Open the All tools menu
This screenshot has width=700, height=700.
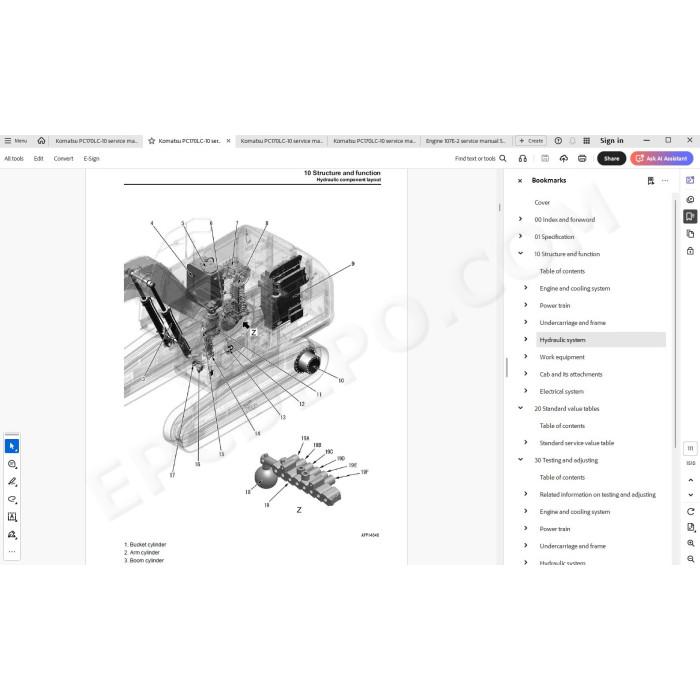(14, 158)
